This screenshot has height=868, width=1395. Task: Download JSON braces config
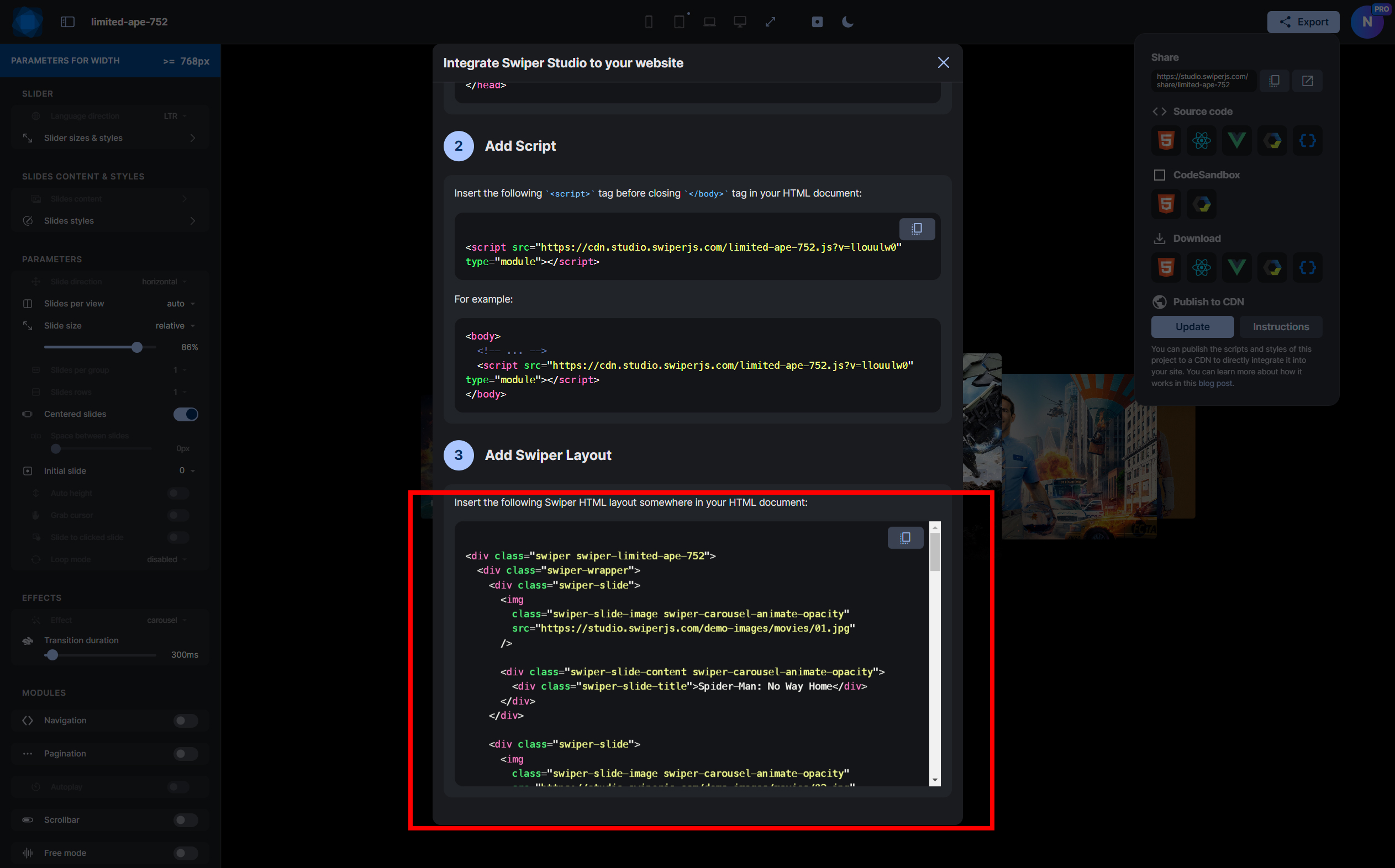[x=1308, y=267]
